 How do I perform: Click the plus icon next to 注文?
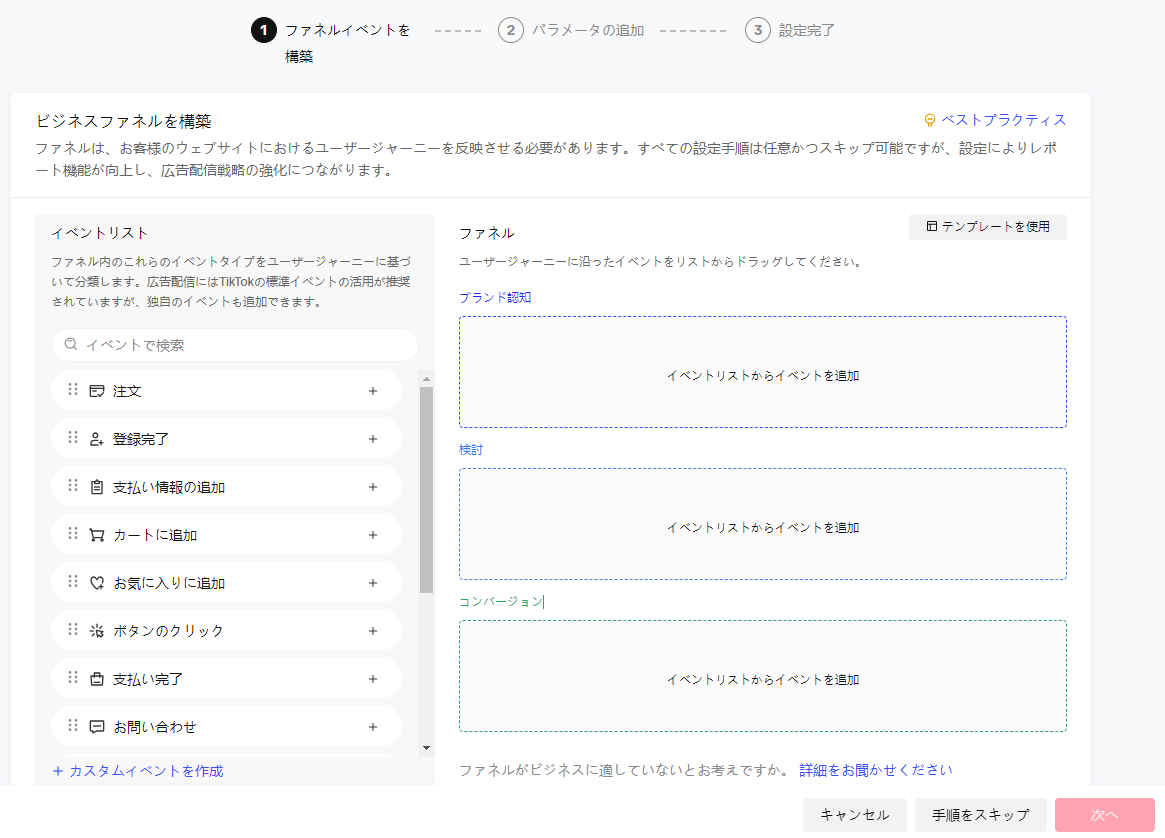point(373,391)
